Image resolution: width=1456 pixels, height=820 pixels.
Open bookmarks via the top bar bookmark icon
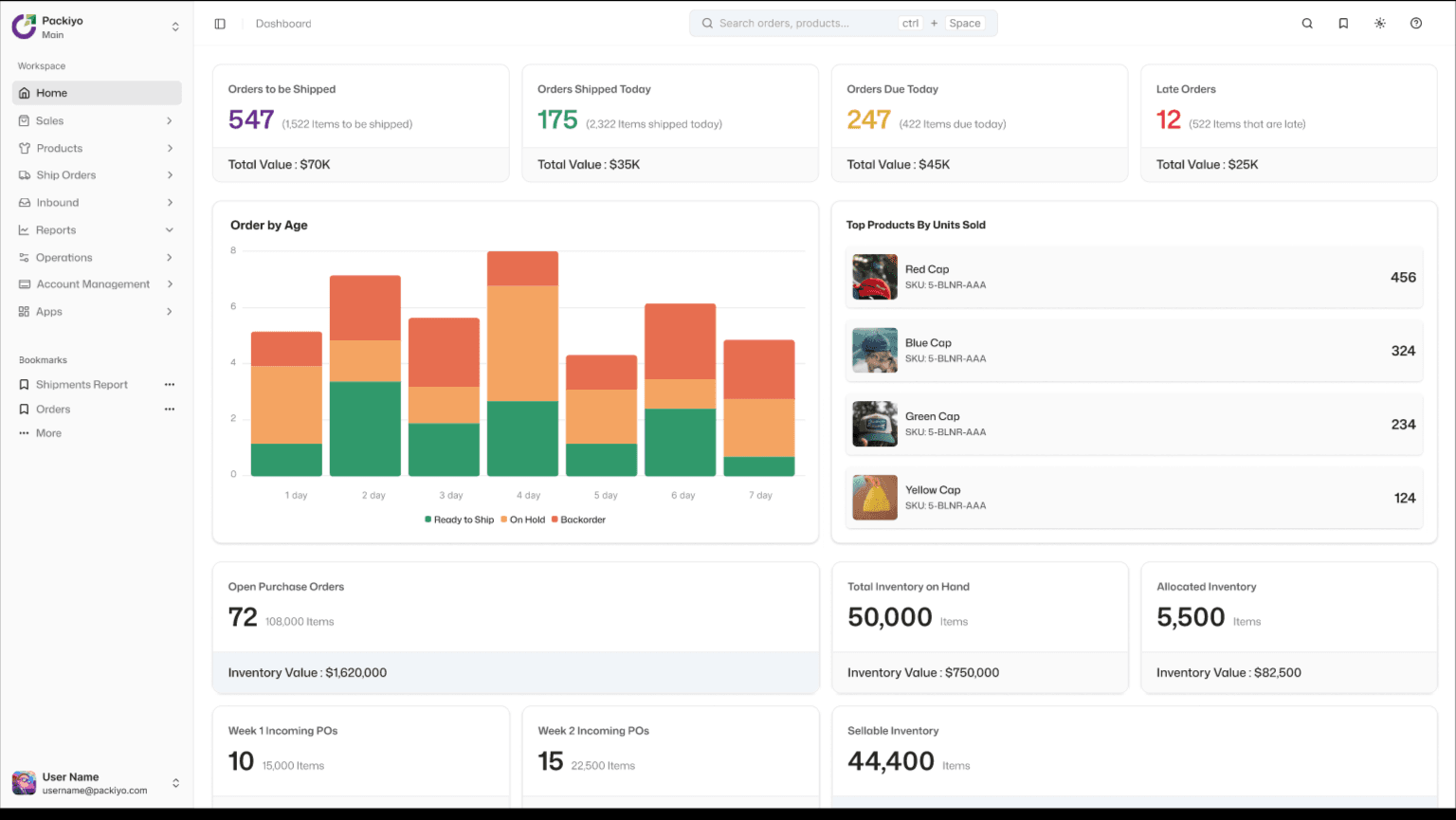tap(1343, 24)
